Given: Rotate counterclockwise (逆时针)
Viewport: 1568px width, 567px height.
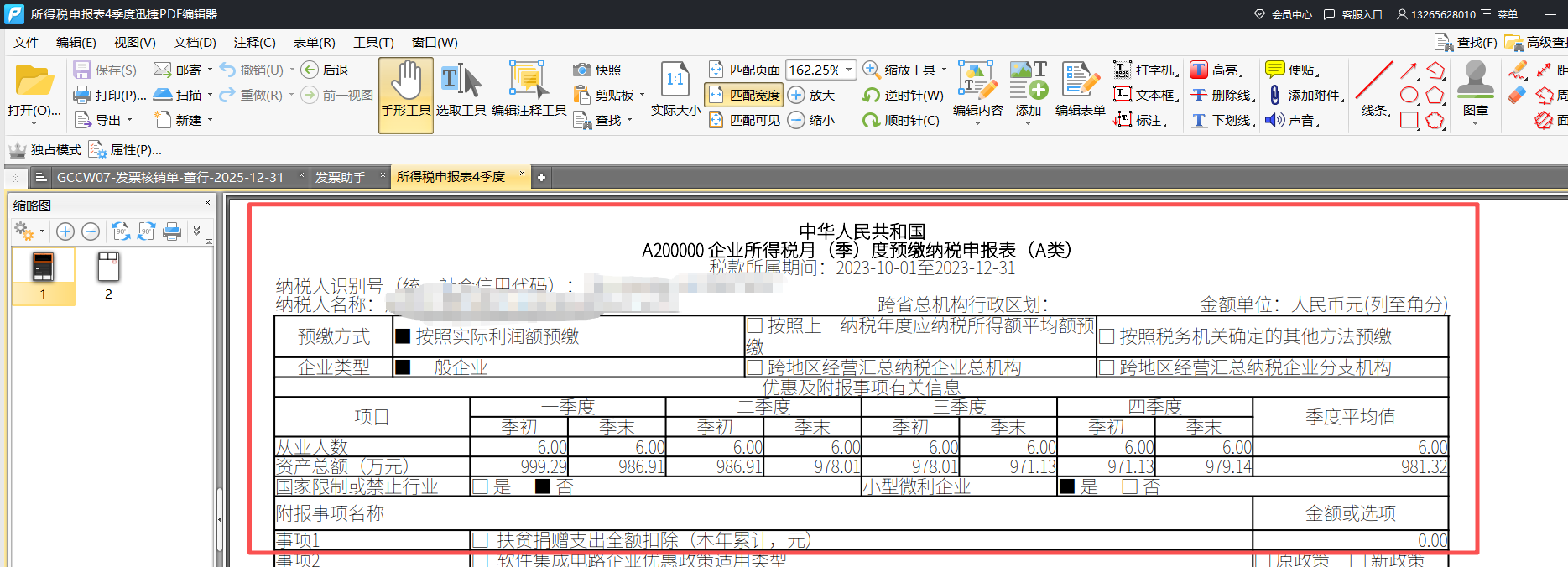Looking at the screenshot, I should point(903,95).
